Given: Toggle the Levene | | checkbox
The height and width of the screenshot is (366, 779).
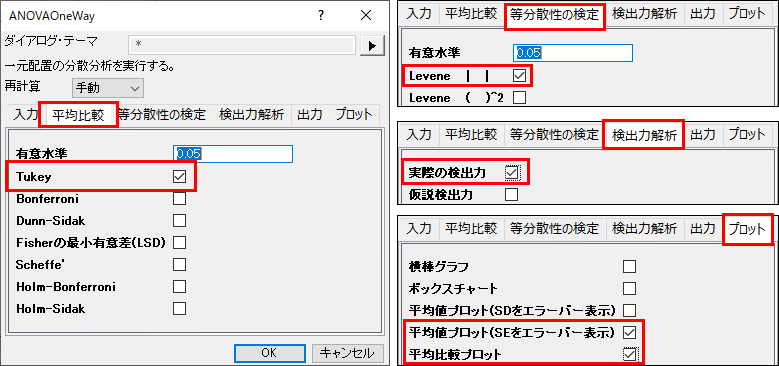Looking at the screenshot, I should (x=519, y=76).
